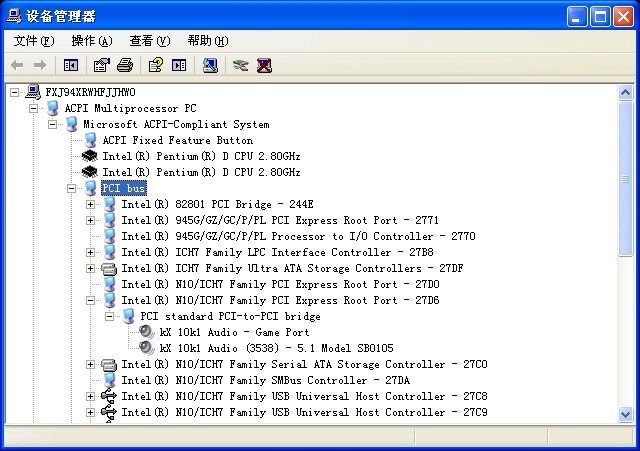Select the PCI bus tree item
Image resolution: width=640 pixels, height=451 pixels.
pos(124,188)
